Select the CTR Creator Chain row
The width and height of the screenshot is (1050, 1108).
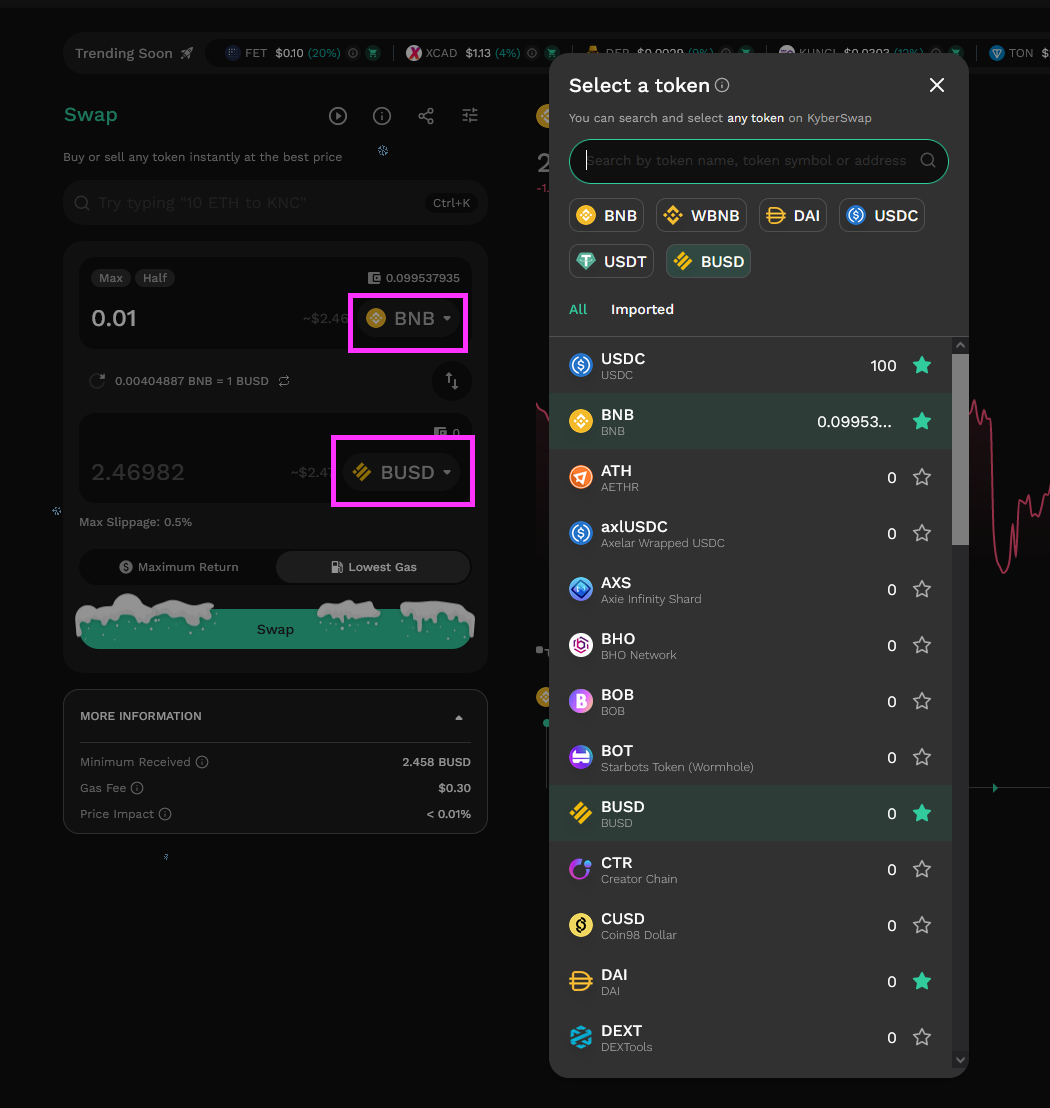750,869
